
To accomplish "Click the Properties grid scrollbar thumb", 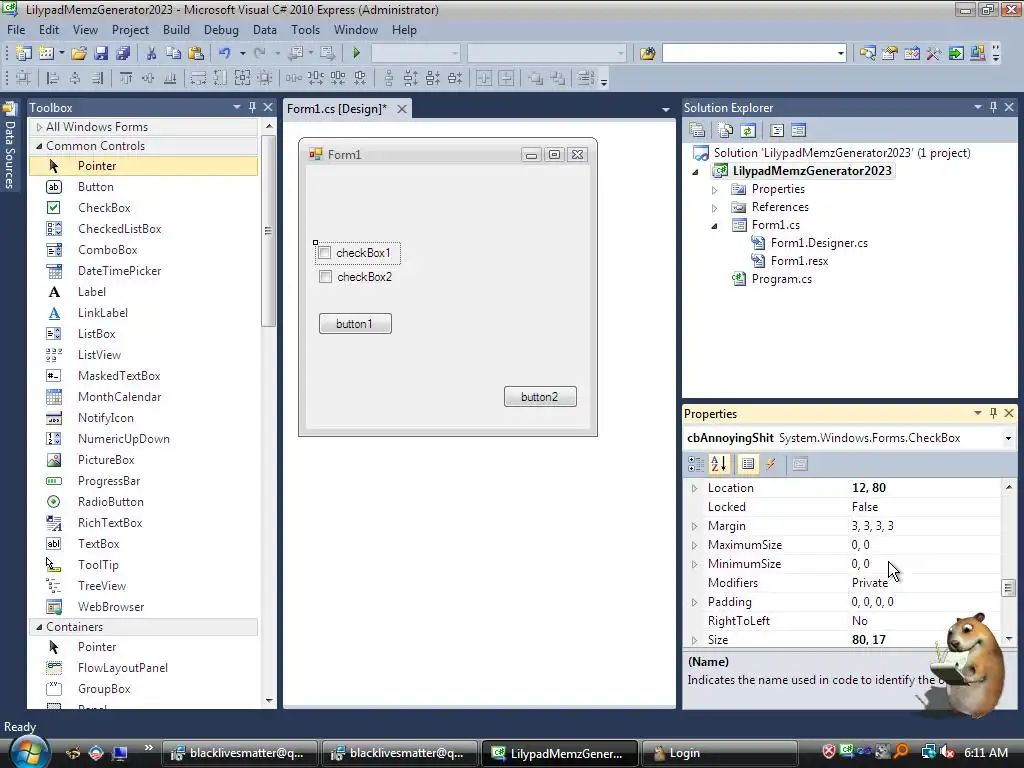I will point(1009,588).
